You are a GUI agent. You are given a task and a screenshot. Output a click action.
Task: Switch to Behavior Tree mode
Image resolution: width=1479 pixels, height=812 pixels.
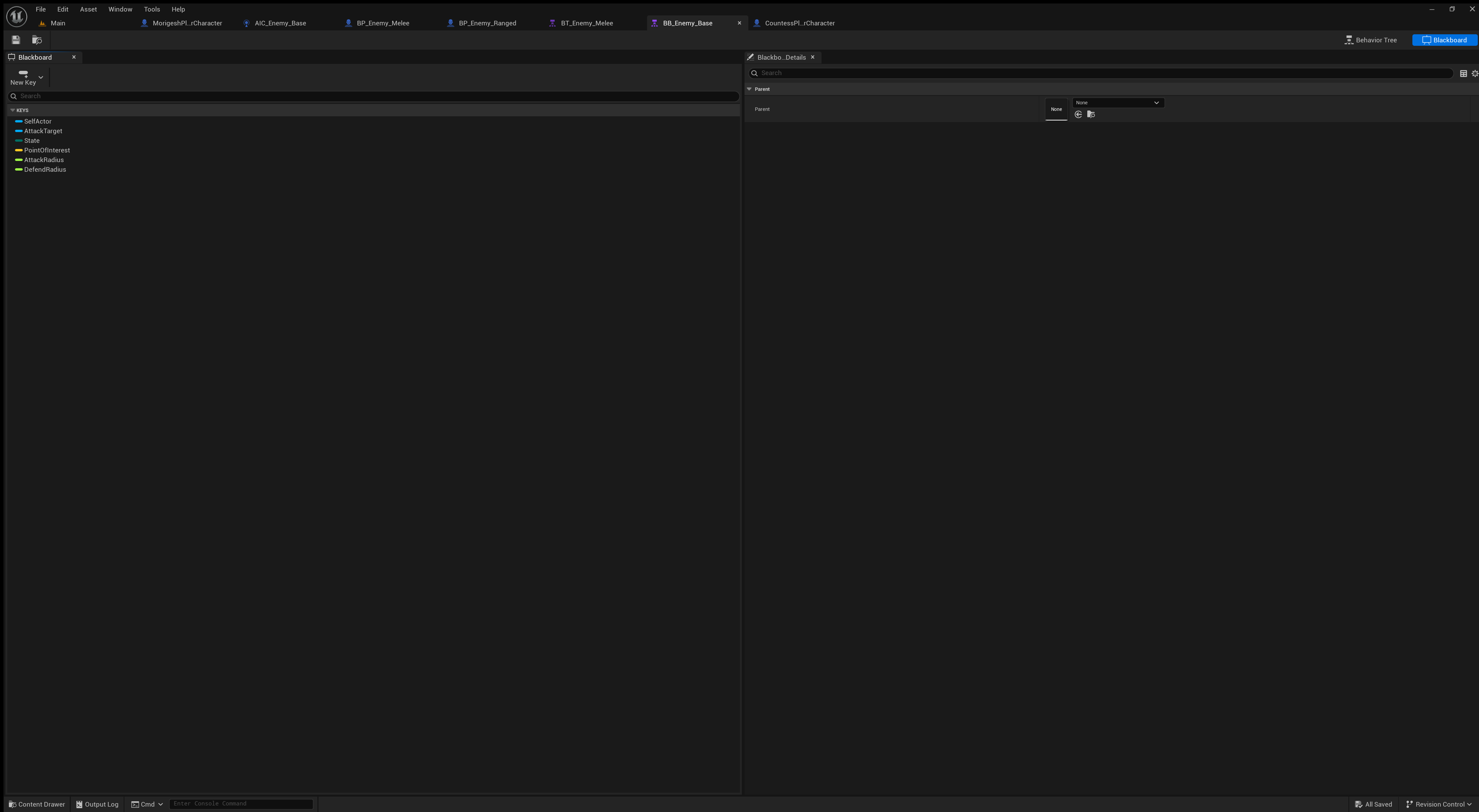coord(1371,40)
